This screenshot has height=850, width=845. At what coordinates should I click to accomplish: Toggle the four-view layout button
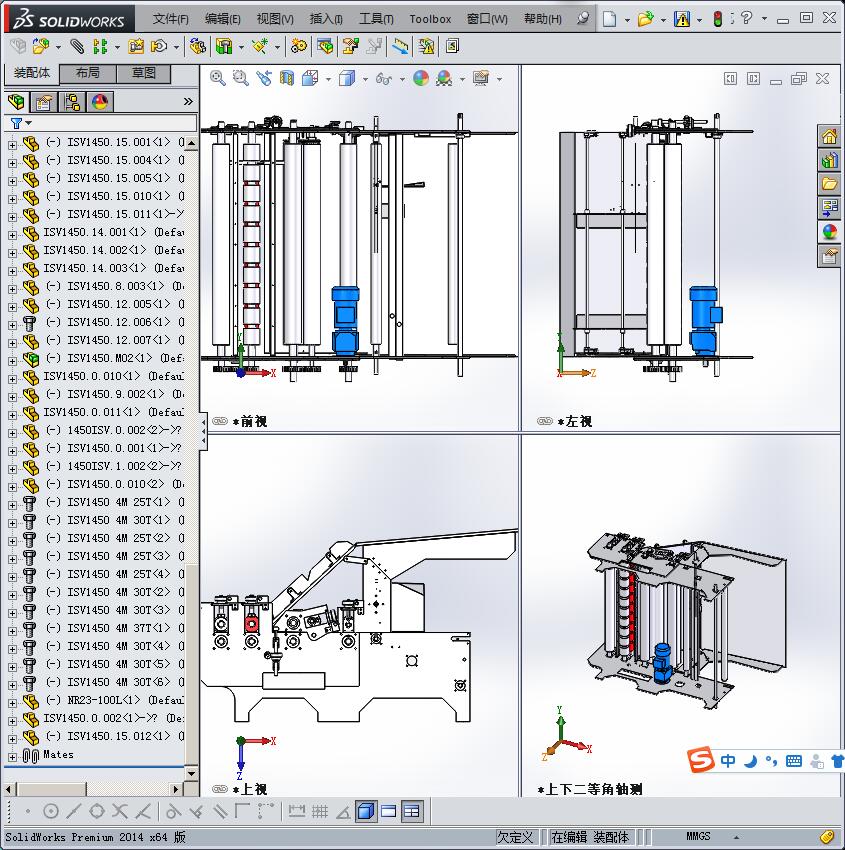pyautogui.click(x=412, y=811)
